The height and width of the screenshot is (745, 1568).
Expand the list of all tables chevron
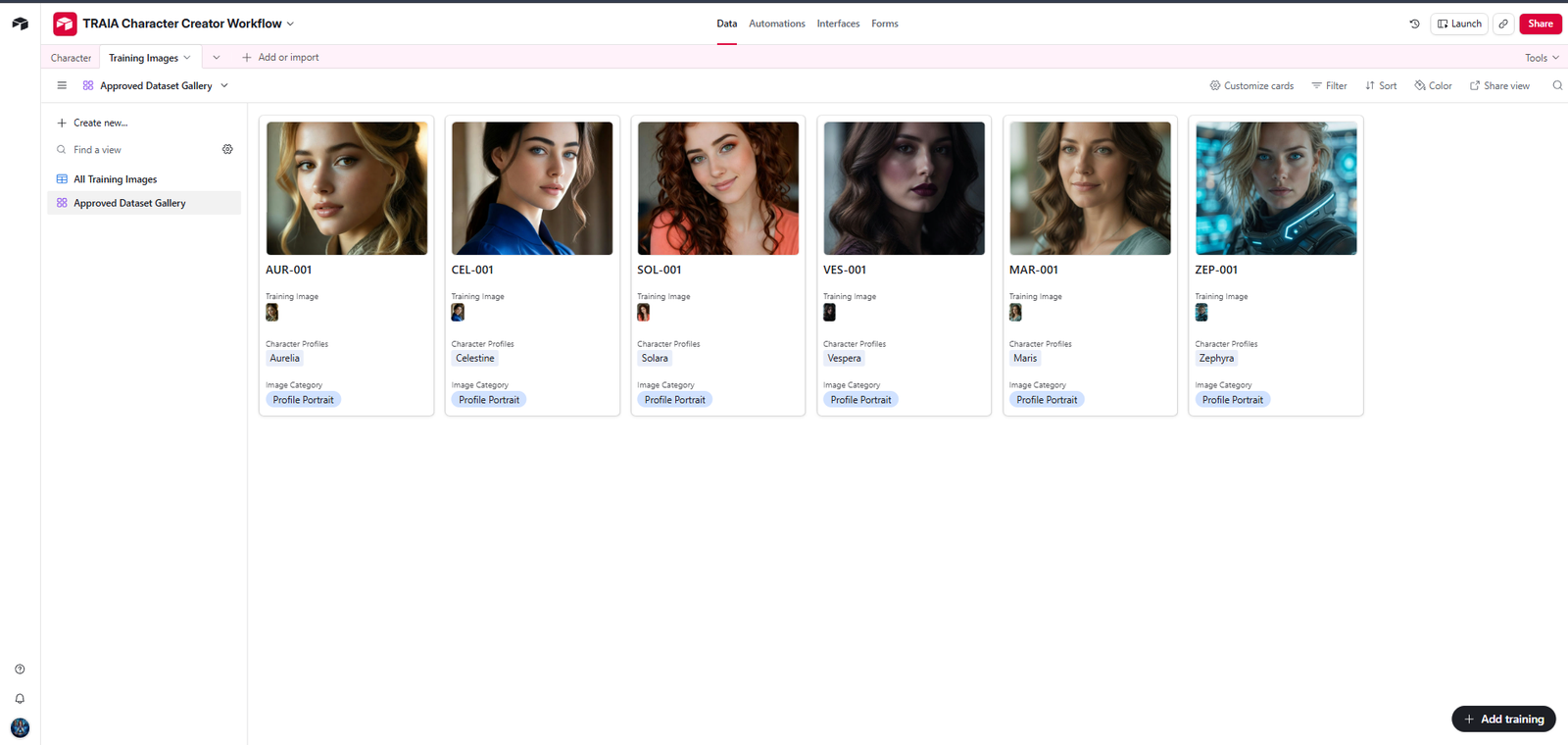tap(217, 58)
